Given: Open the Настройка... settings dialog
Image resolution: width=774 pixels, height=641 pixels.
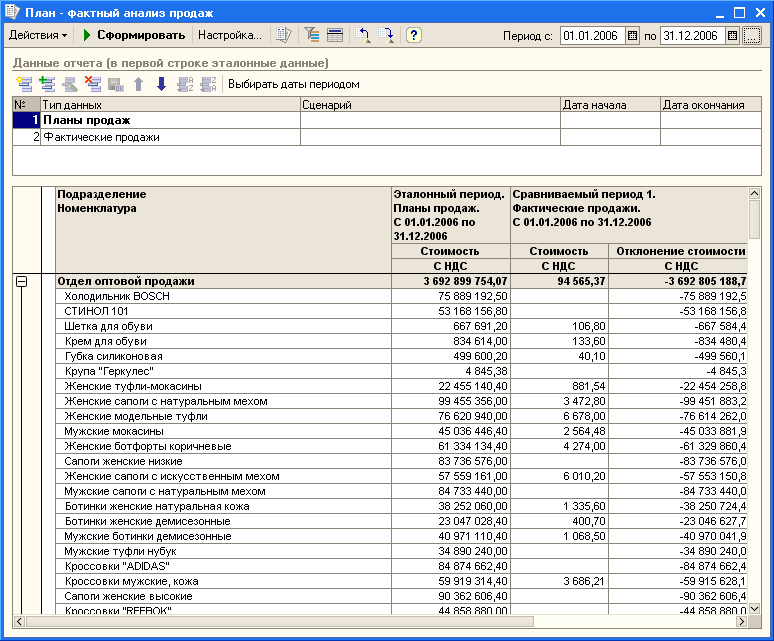Looking at the screenshot, I should (230, 36).
